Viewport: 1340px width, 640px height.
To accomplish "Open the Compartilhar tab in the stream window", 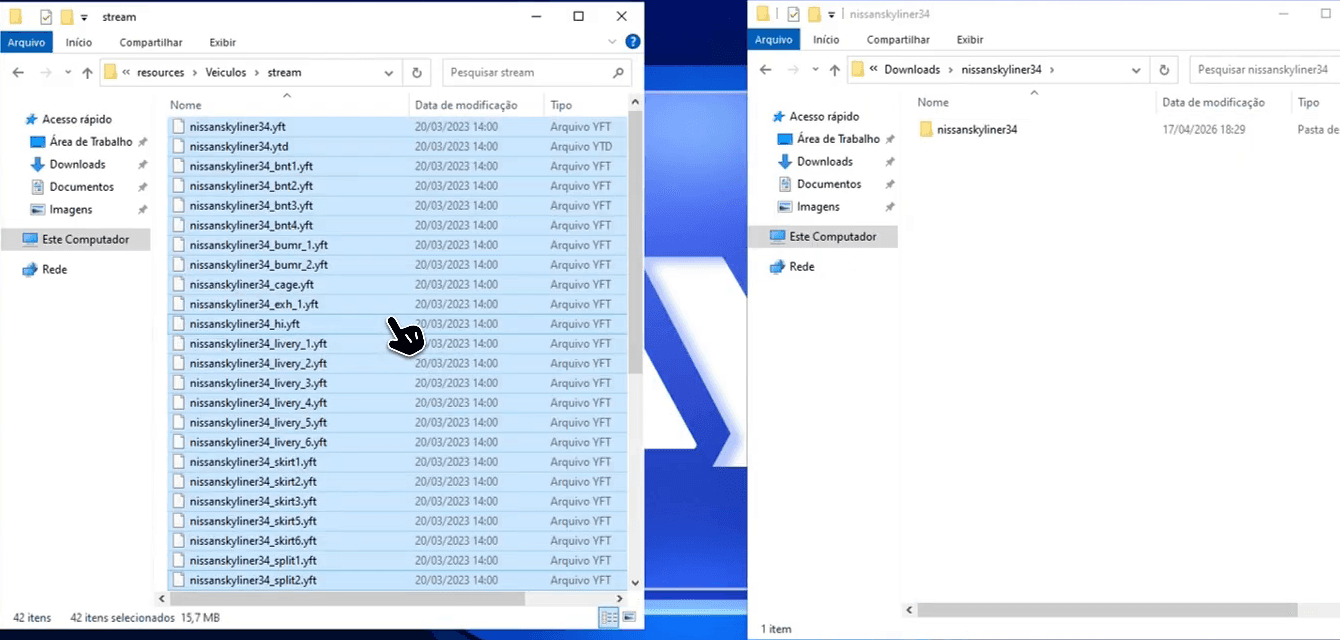I will pos(151,42).
